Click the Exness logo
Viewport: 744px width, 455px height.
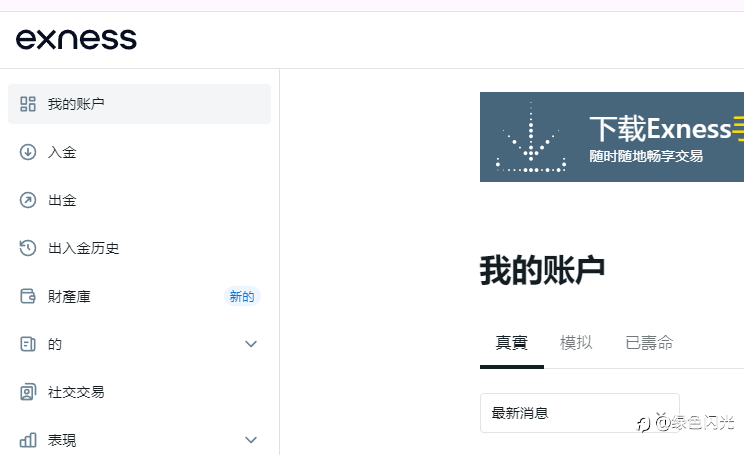(76, 39)
